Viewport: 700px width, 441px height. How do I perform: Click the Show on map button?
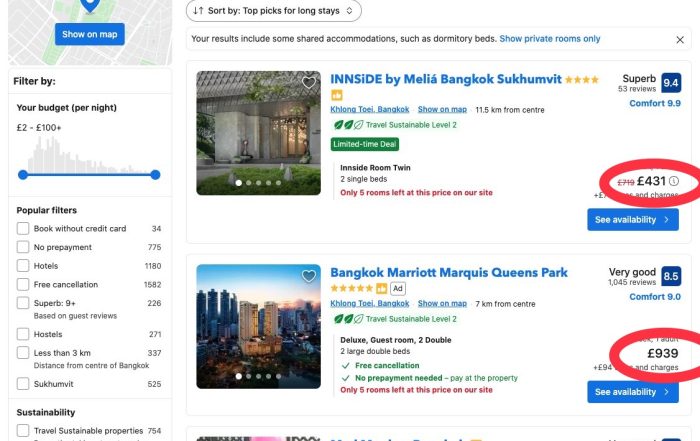90,34
